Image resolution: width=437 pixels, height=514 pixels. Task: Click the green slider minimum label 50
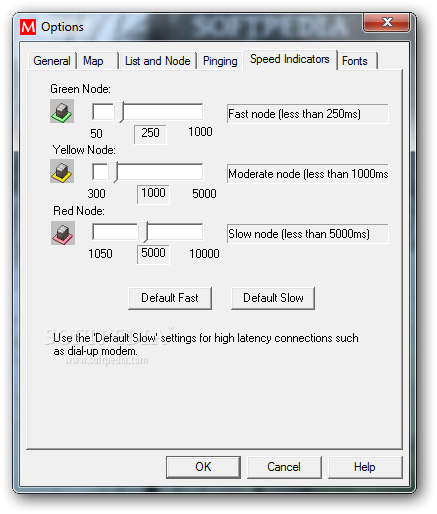(96, 134)
